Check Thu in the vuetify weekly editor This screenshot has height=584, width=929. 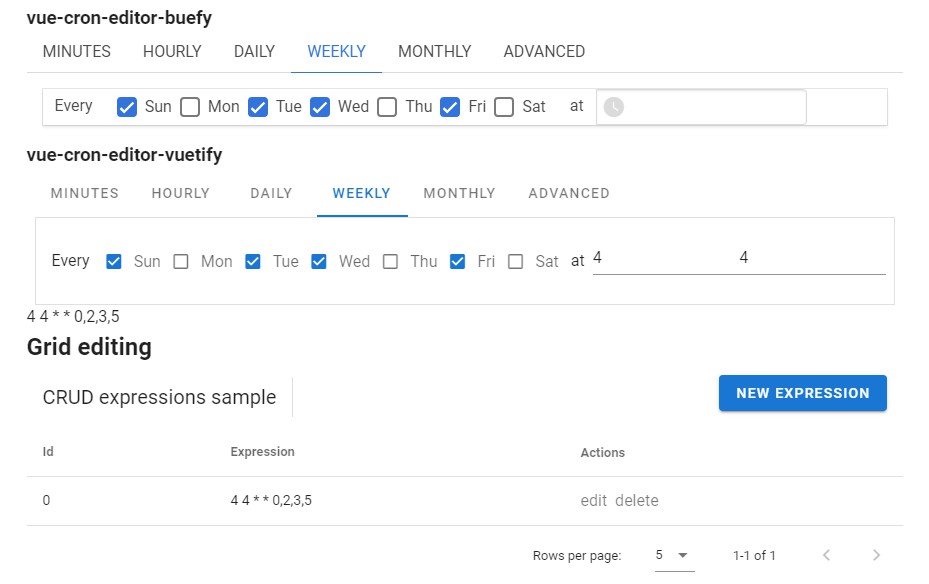390,262
